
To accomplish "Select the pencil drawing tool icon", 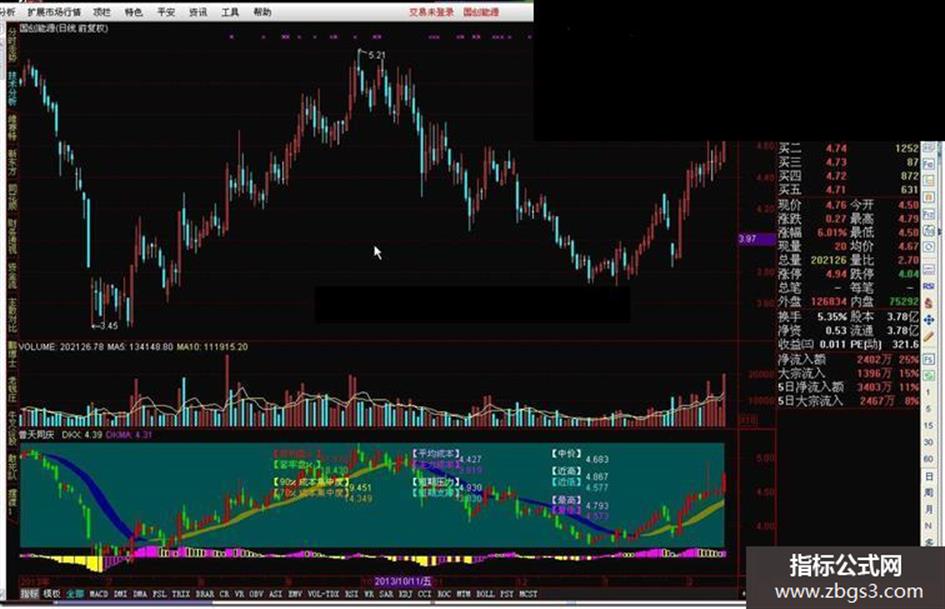I will pos(928,336).
